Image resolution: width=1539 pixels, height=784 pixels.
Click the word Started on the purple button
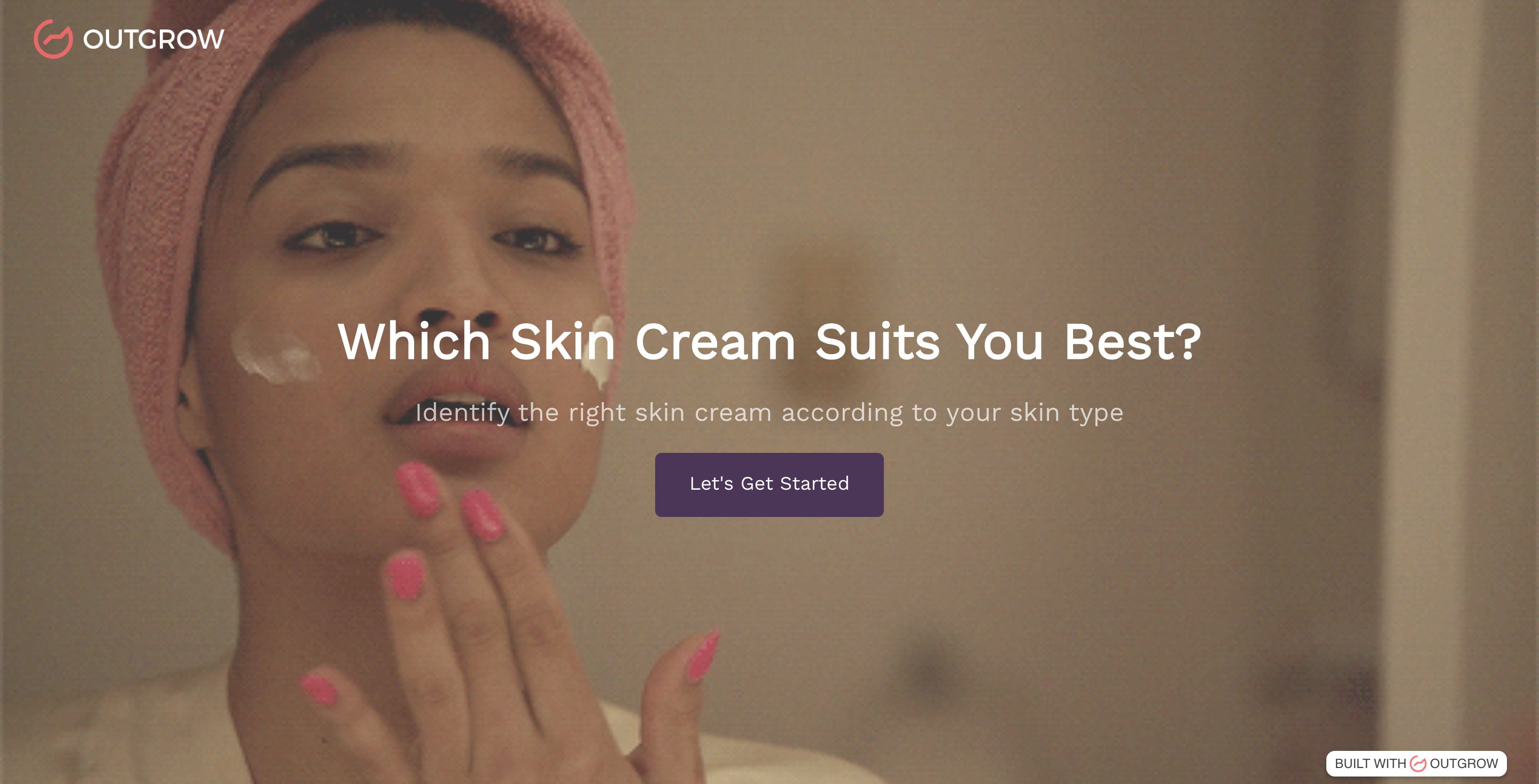coord(814,483)
